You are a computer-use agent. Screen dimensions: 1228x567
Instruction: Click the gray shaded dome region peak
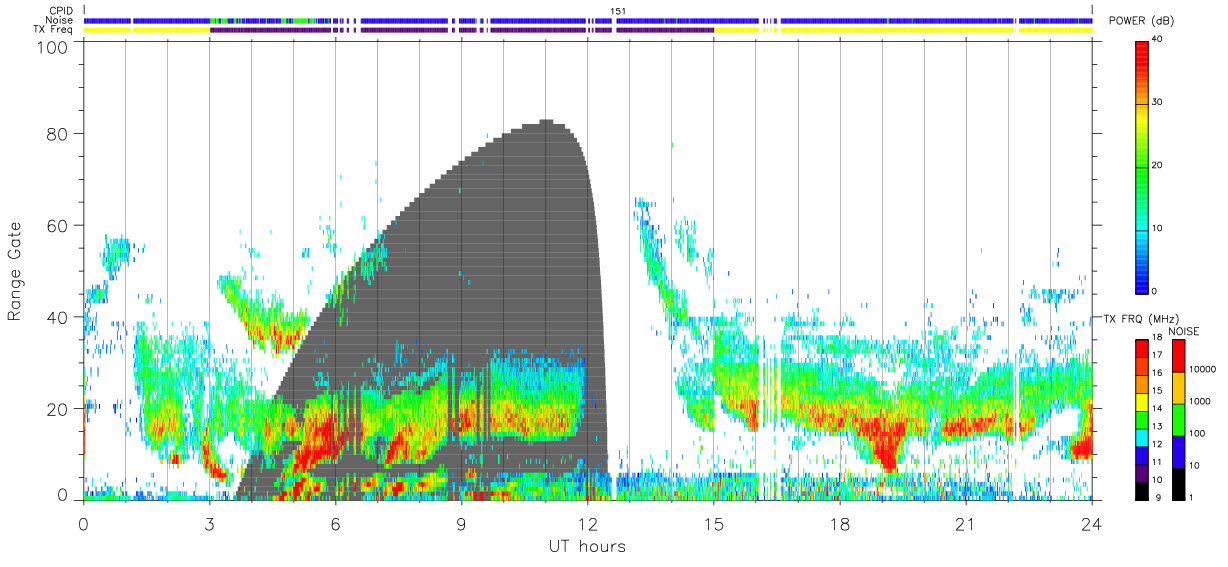coord(546,125)
